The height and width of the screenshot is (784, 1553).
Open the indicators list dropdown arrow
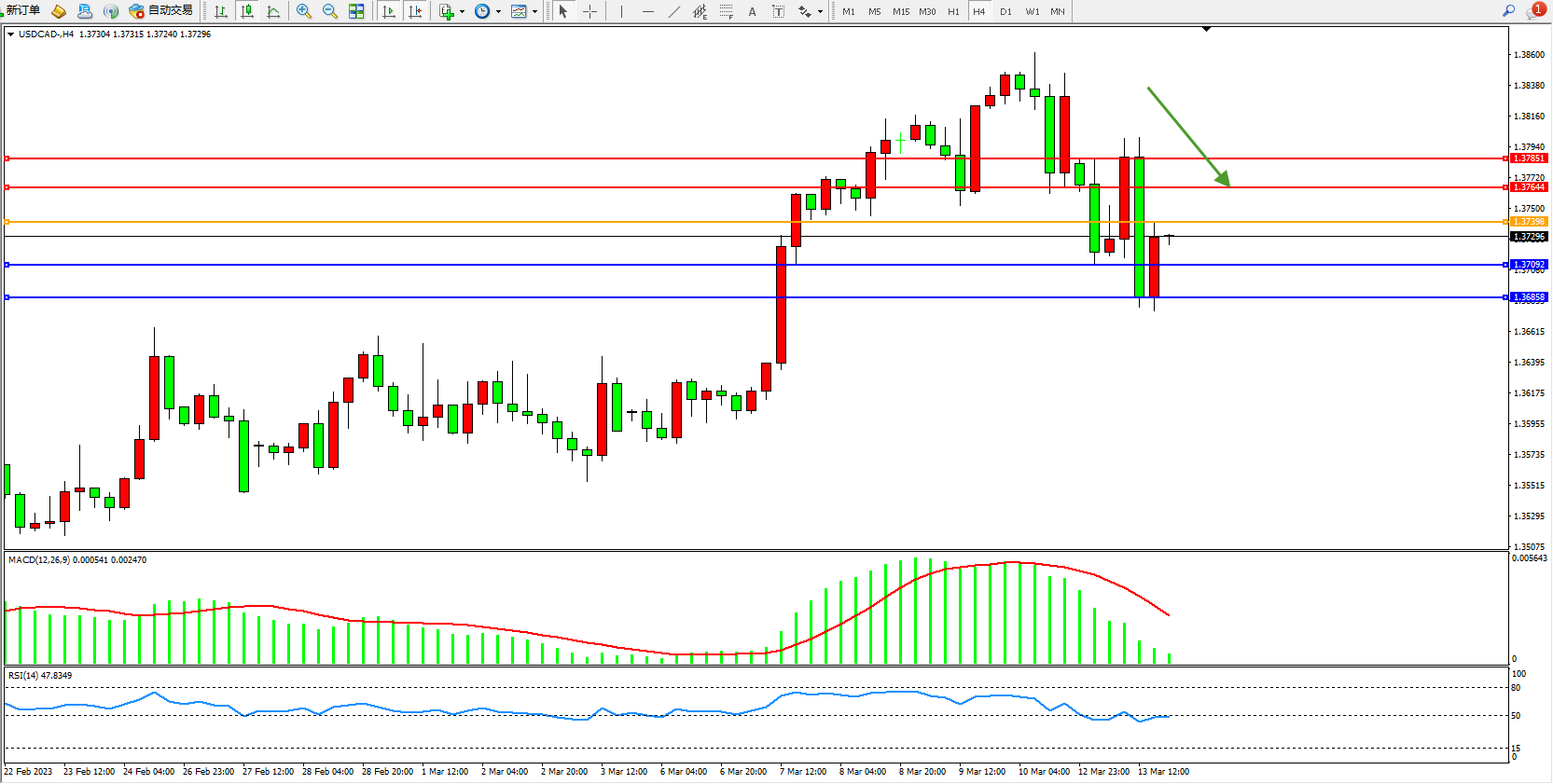(462, 12)
